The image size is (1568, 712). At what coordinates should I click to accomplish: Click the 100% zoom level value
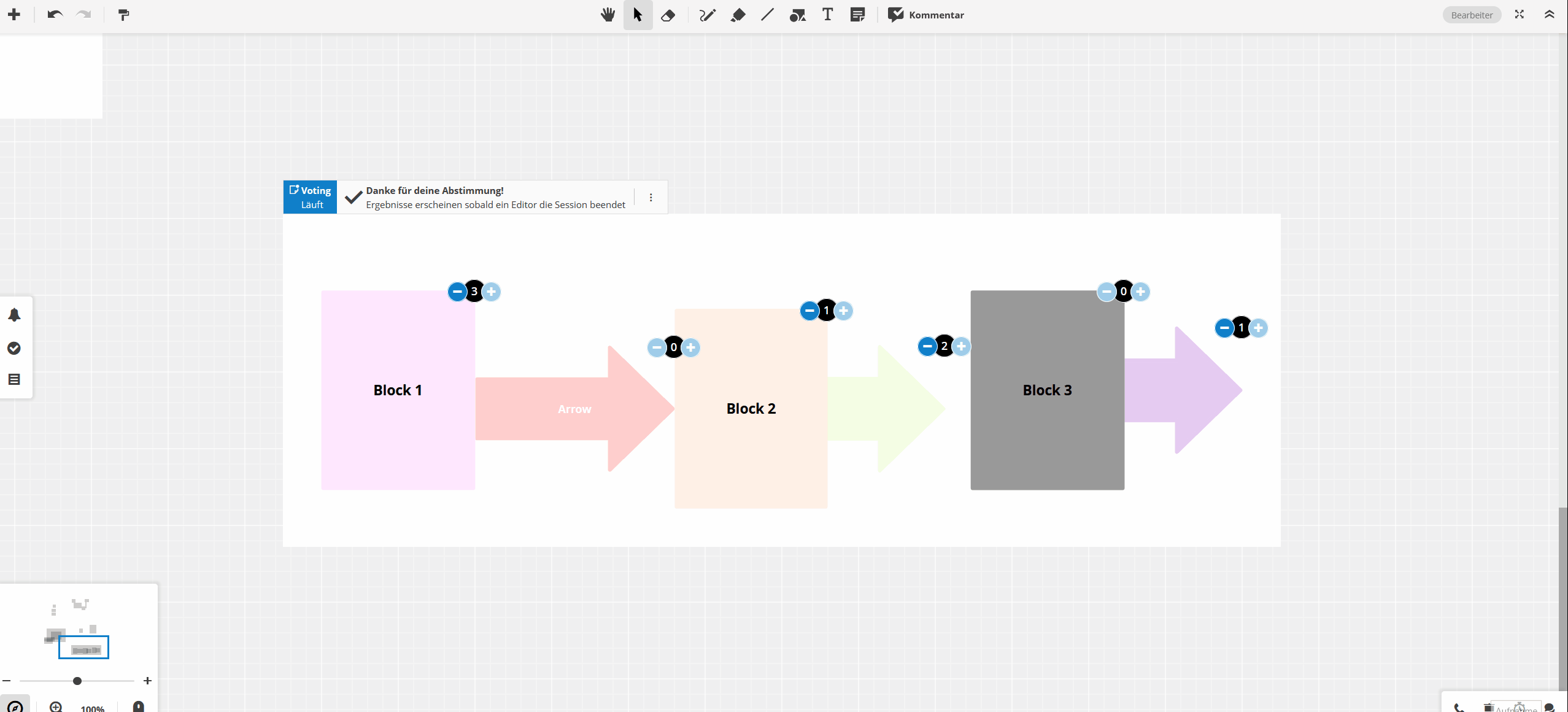(x=93, y=708)
